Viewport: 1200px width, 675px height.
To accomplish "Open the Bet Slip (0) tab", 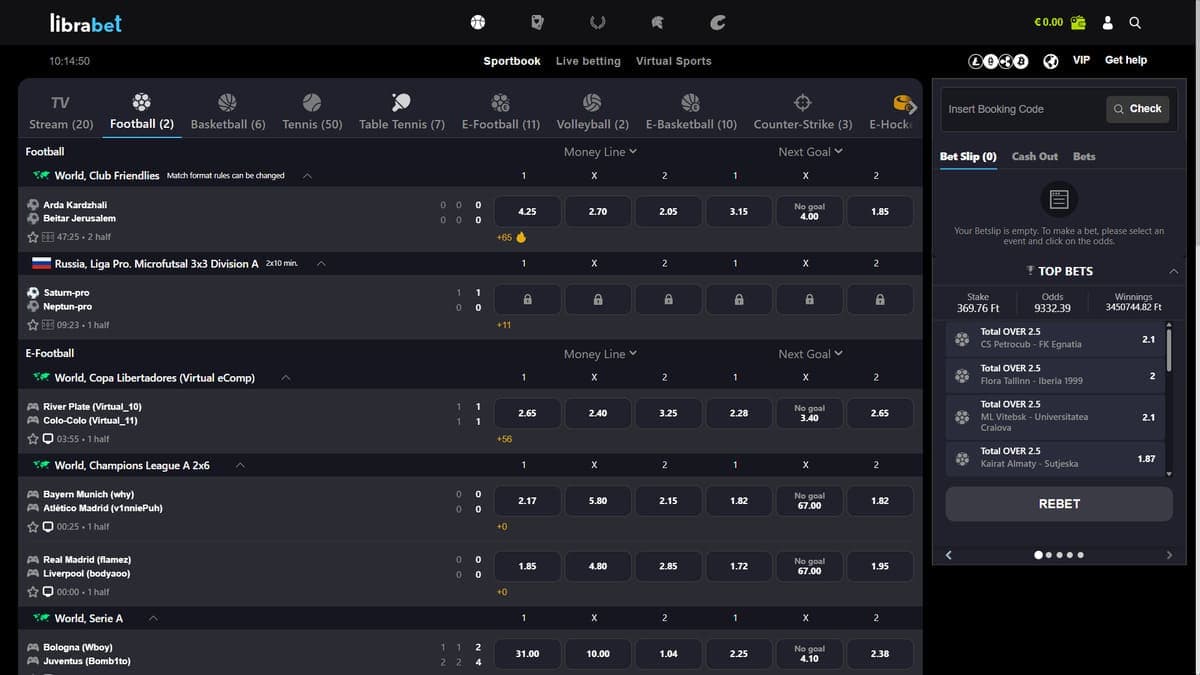I will tap(968, 156).
